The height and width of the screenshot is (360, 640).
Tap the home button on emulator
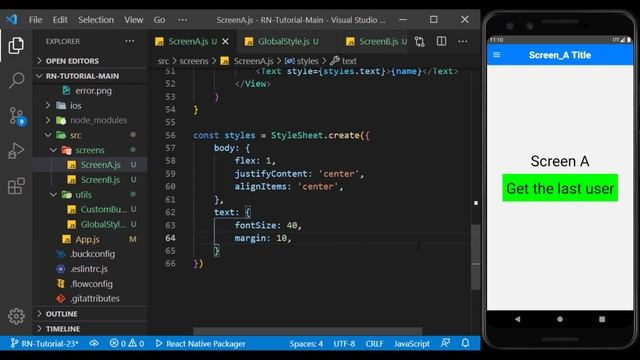tap(560, 319)
